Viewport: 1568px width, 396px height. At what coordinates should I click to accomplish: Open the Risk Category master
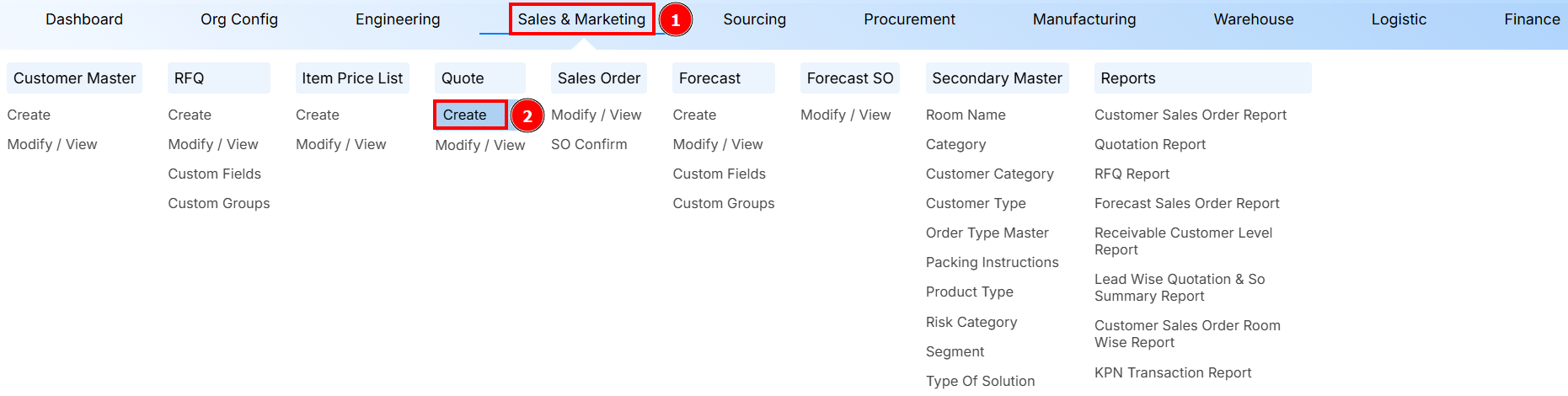pos(971,322)
